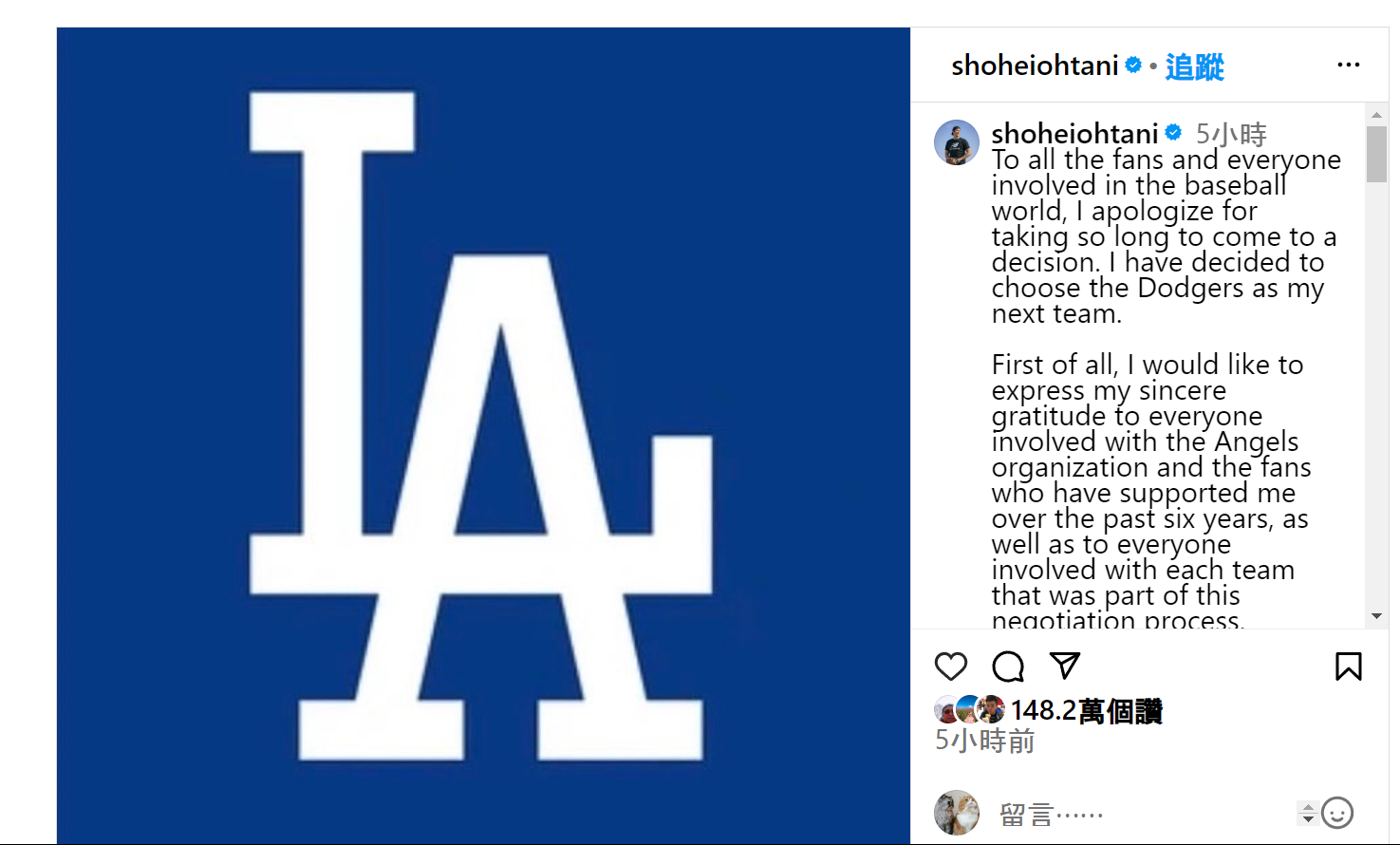The width and height of the screenshot is (1400, 845).
Task: Open the three-dot more options menu
Action: click(x=1348, y=65)
